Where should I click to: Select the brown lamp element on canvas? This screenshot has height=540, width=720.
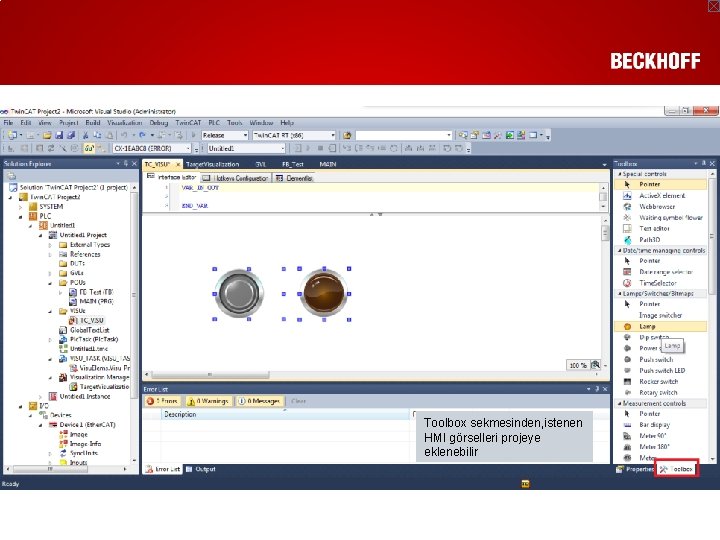(x=324, y=293)
